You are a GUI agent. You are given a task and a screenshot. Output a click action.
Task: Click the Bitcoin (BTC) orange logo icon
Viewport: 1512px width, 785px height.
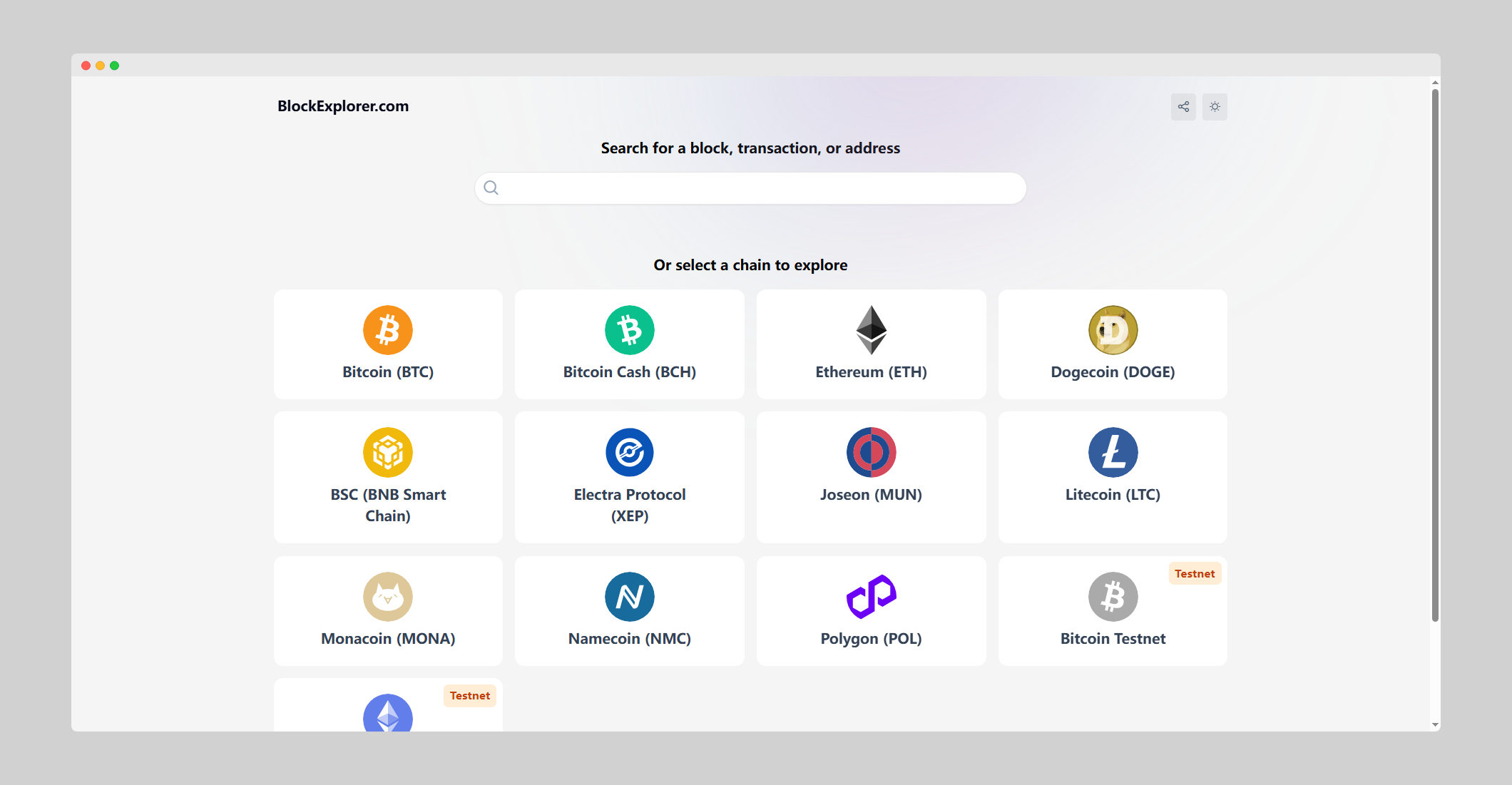click(387, 330)
